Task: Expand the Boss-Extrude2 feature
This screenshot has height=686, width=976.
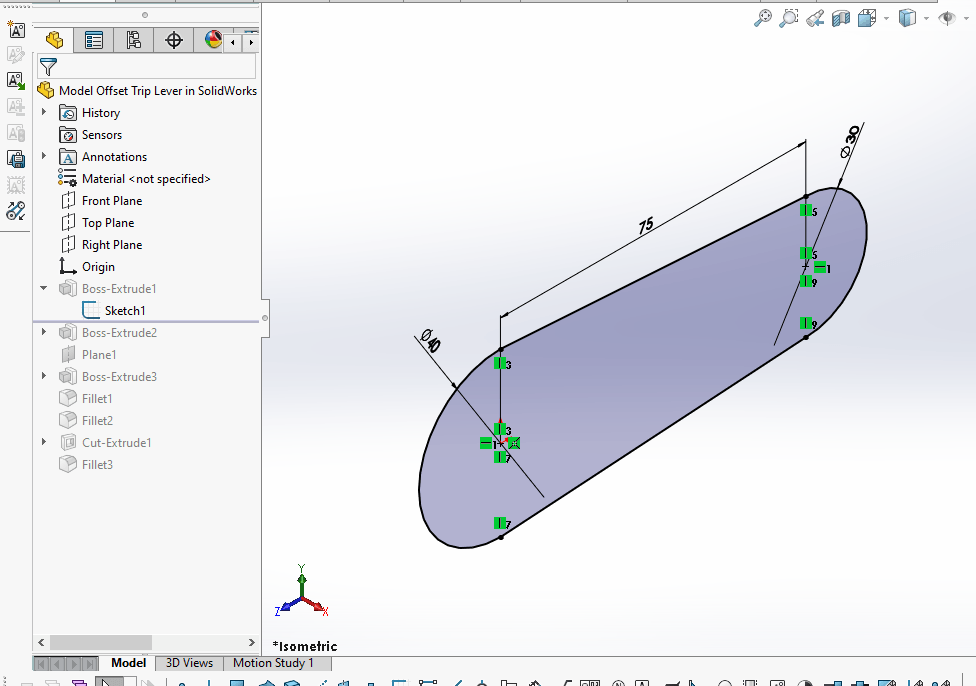Action: pos(43,332)
